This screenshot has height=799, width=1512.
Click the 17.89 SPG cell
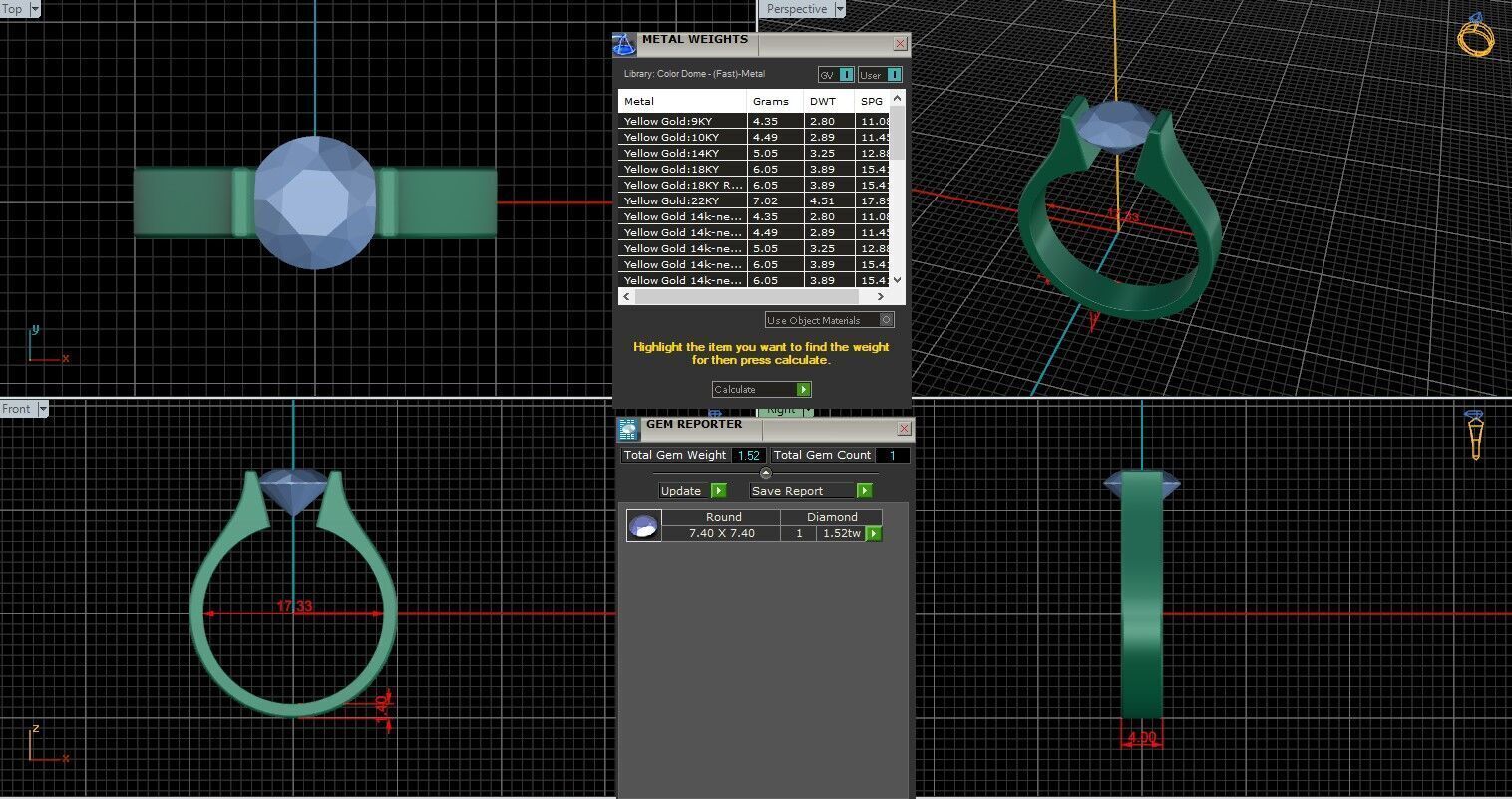tap(873, 200)
